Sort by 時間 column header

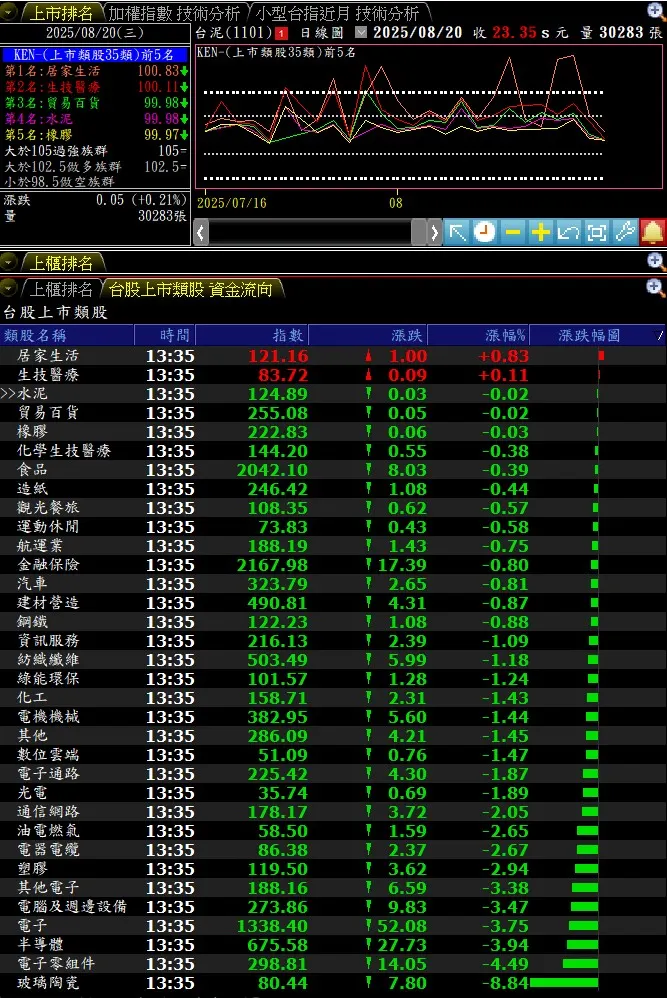pyautogui.click(x=165, y=335)
